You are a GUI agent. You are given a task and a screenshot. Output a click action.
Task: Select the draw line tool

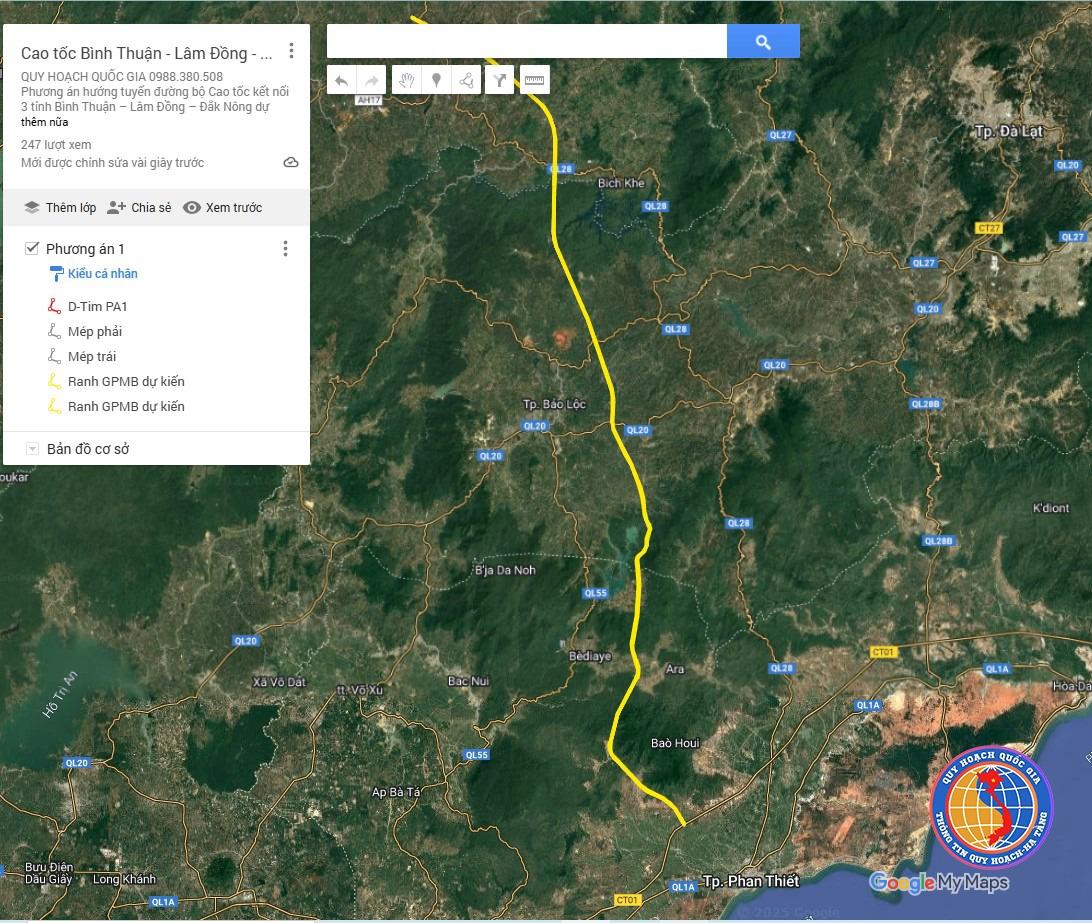tap(466, 81)
